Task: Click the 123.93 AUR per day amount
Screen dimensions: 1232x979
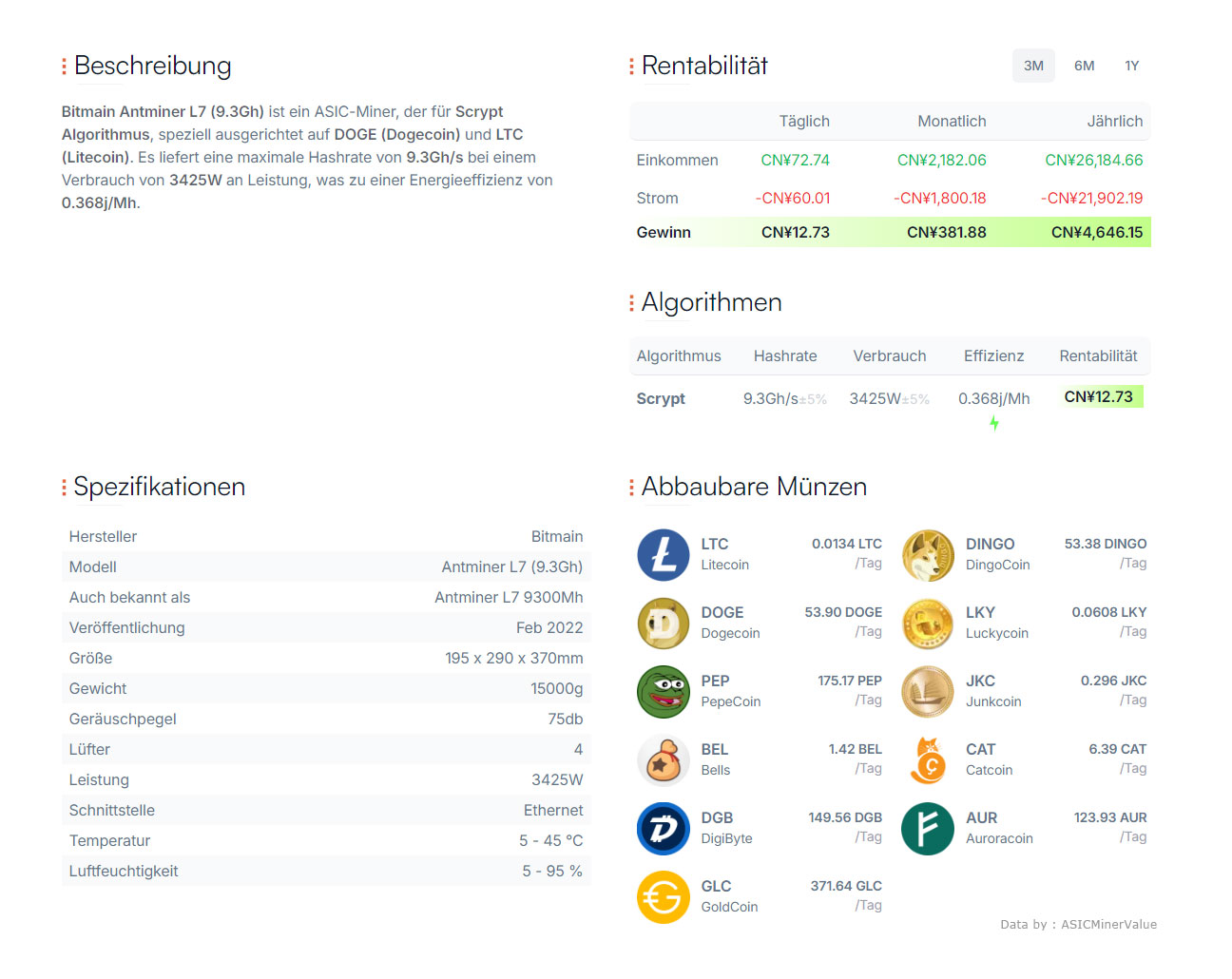Action: click(1110, 817)
